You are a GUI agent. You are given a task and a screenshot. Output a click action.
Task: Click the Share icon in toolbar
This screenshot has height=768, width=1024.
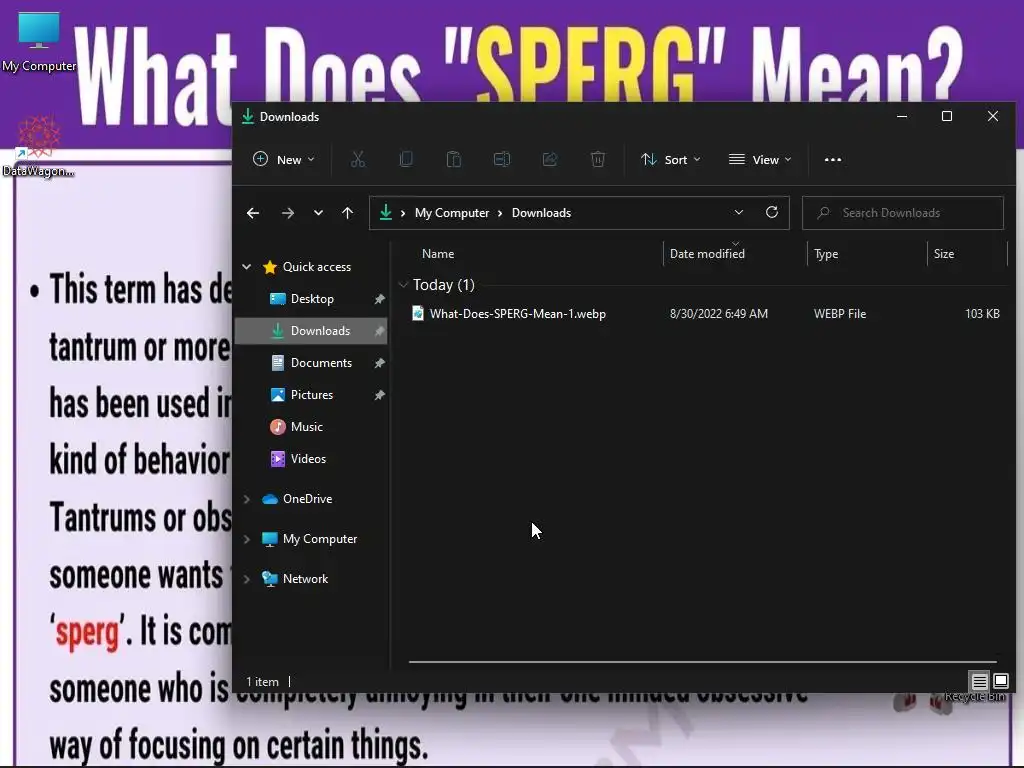[550, 159]
